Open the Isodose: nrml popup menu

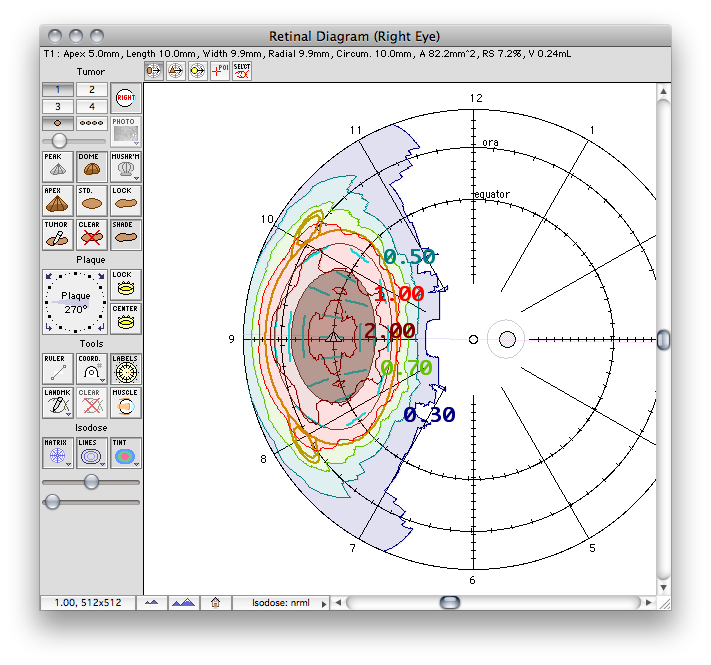(281, 603)
